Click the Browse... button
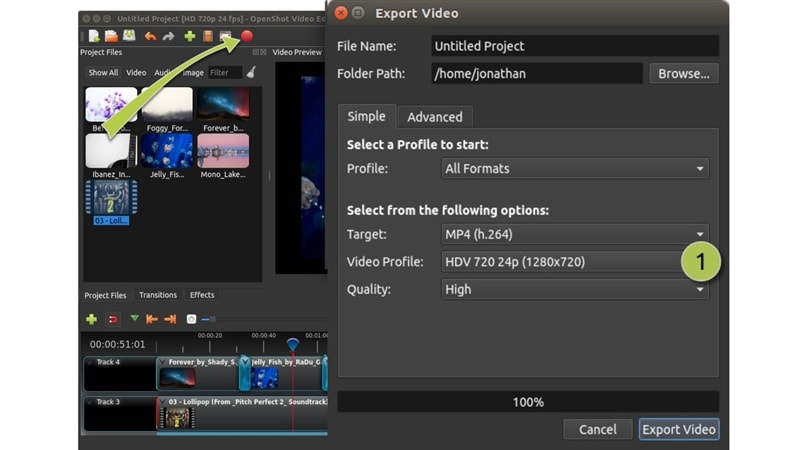800x450 pixels. tap(684, 73)
